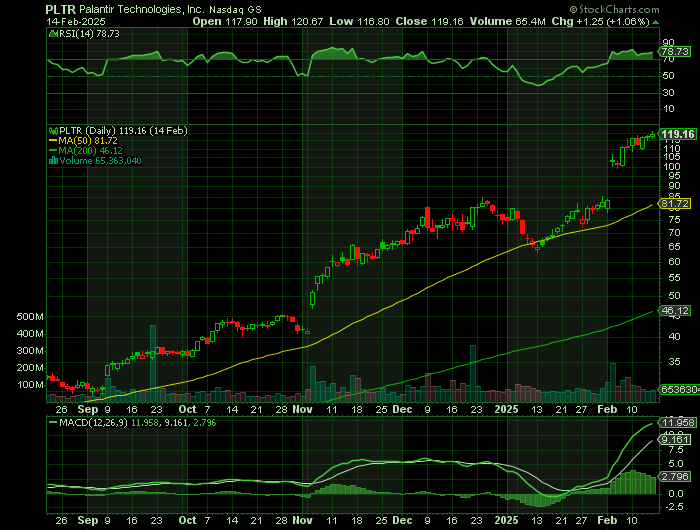Click the RSI 78.73 value tag on the right axis

pyautogui.click(x=675, y=51)
